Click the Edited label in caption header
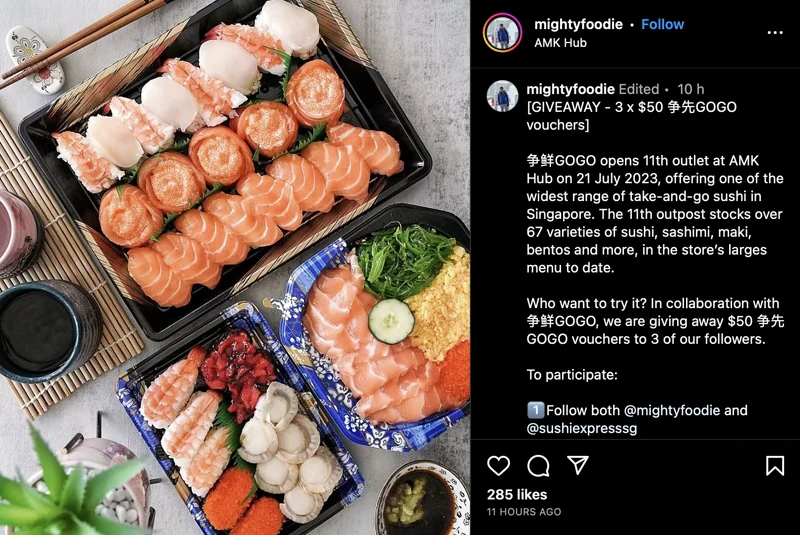The image size is (800, 535). point(639,89)
